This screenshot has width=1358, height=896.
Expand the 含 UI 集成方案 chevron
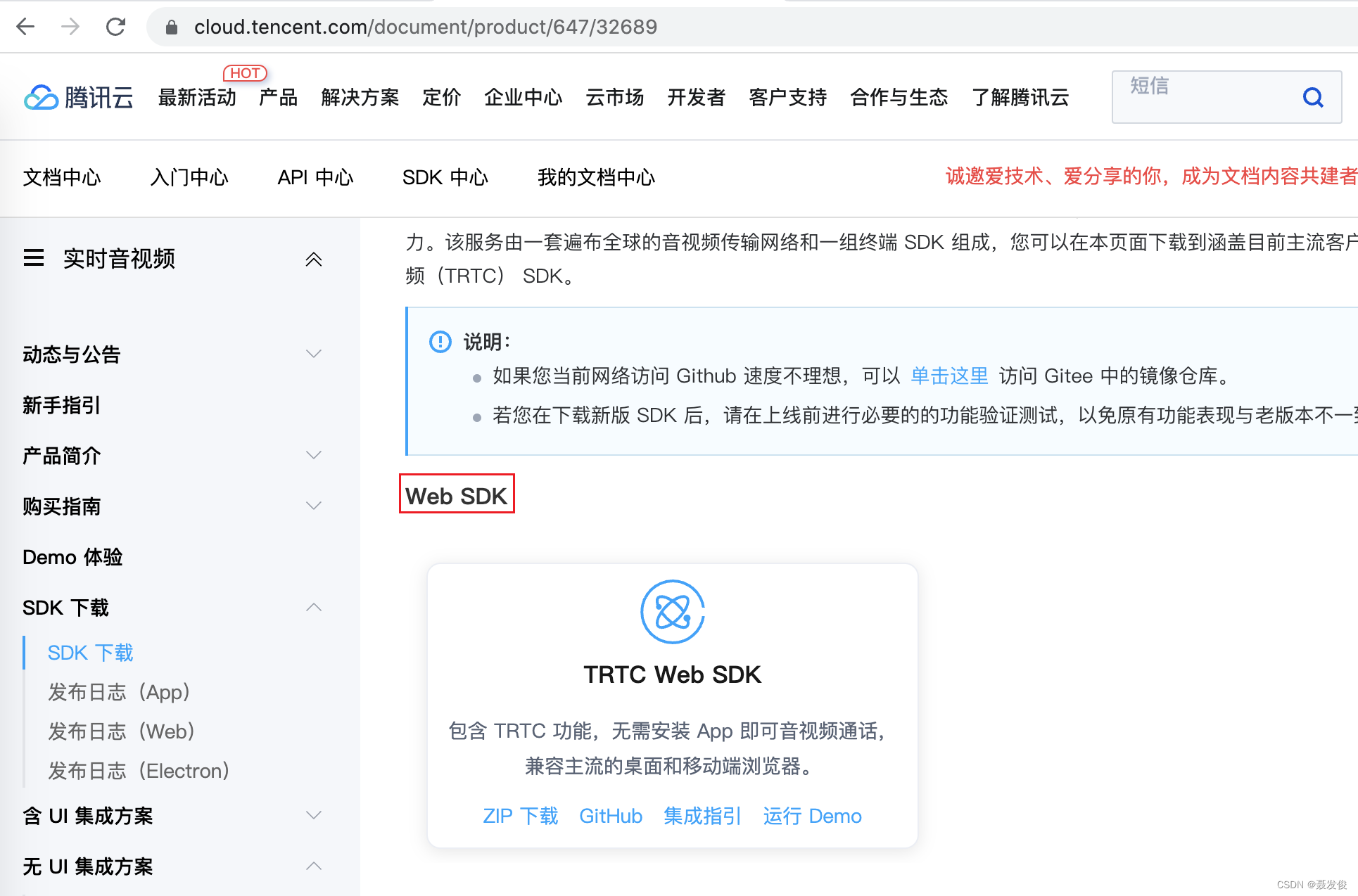314,815
